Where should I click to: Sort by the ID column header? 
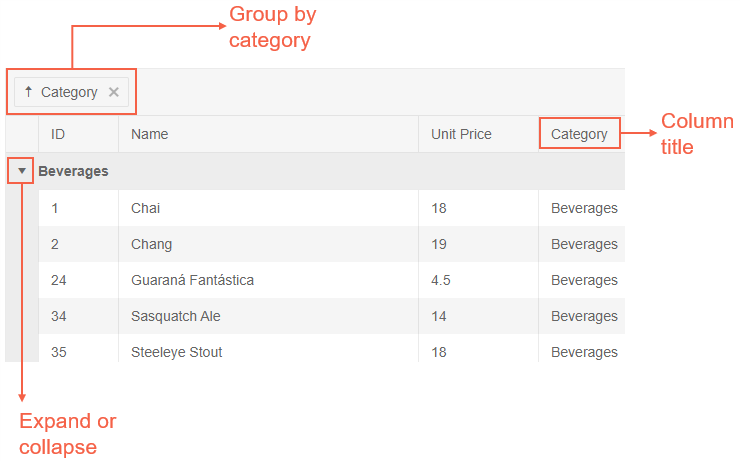(x=58, y=134)
